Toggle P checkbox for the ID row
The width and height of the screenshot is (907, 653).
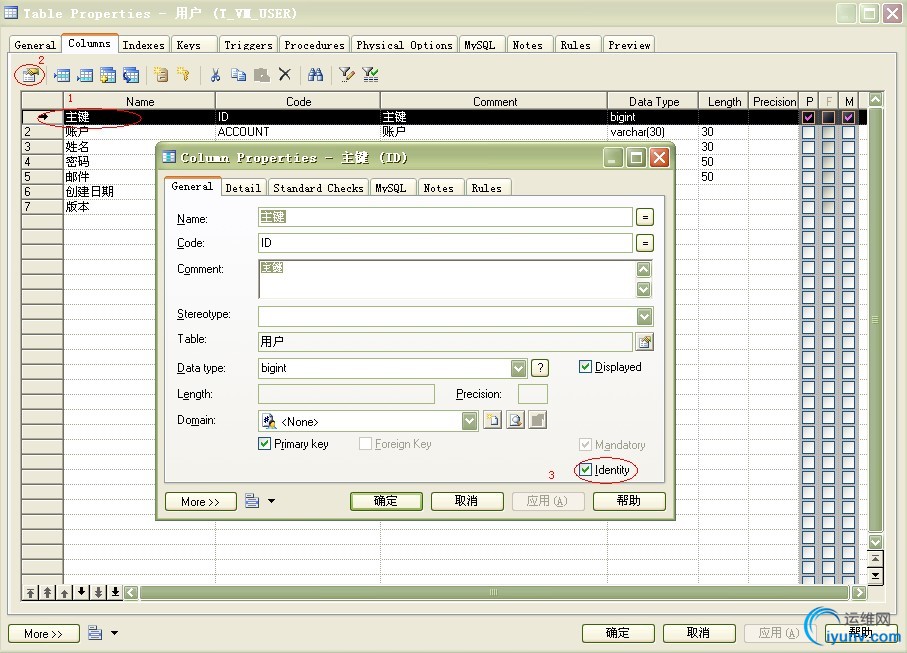808,117
